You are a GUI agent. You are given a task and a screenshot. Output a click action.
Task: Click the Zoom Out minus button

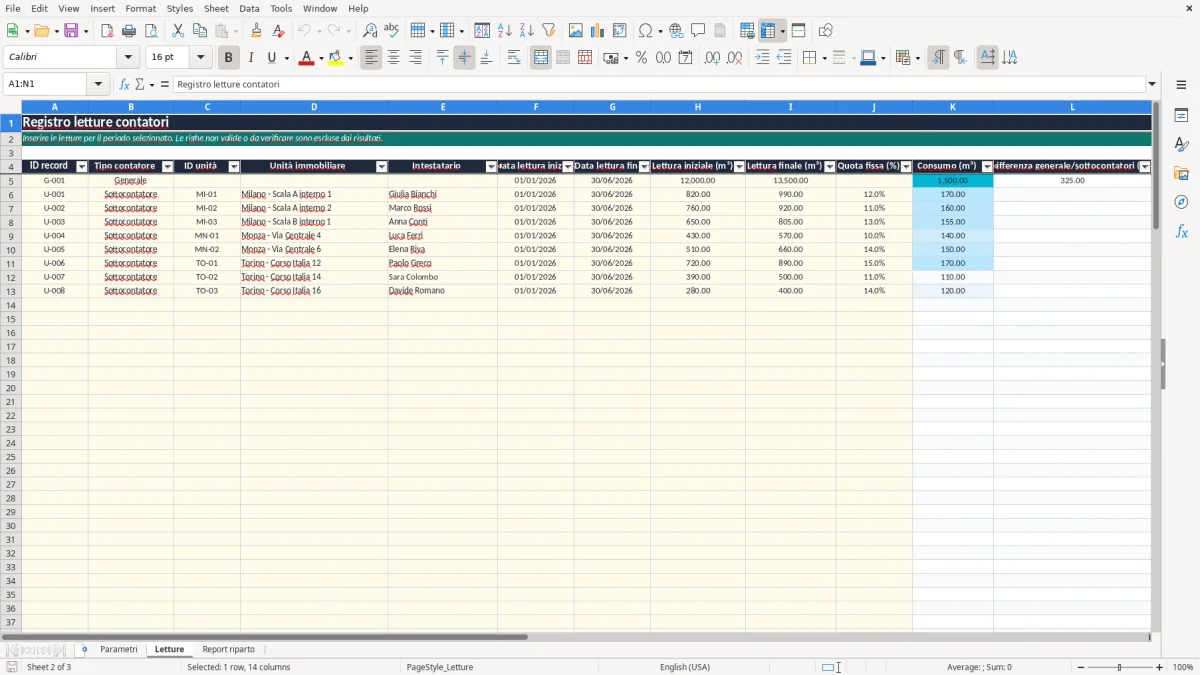(1081, 667)
